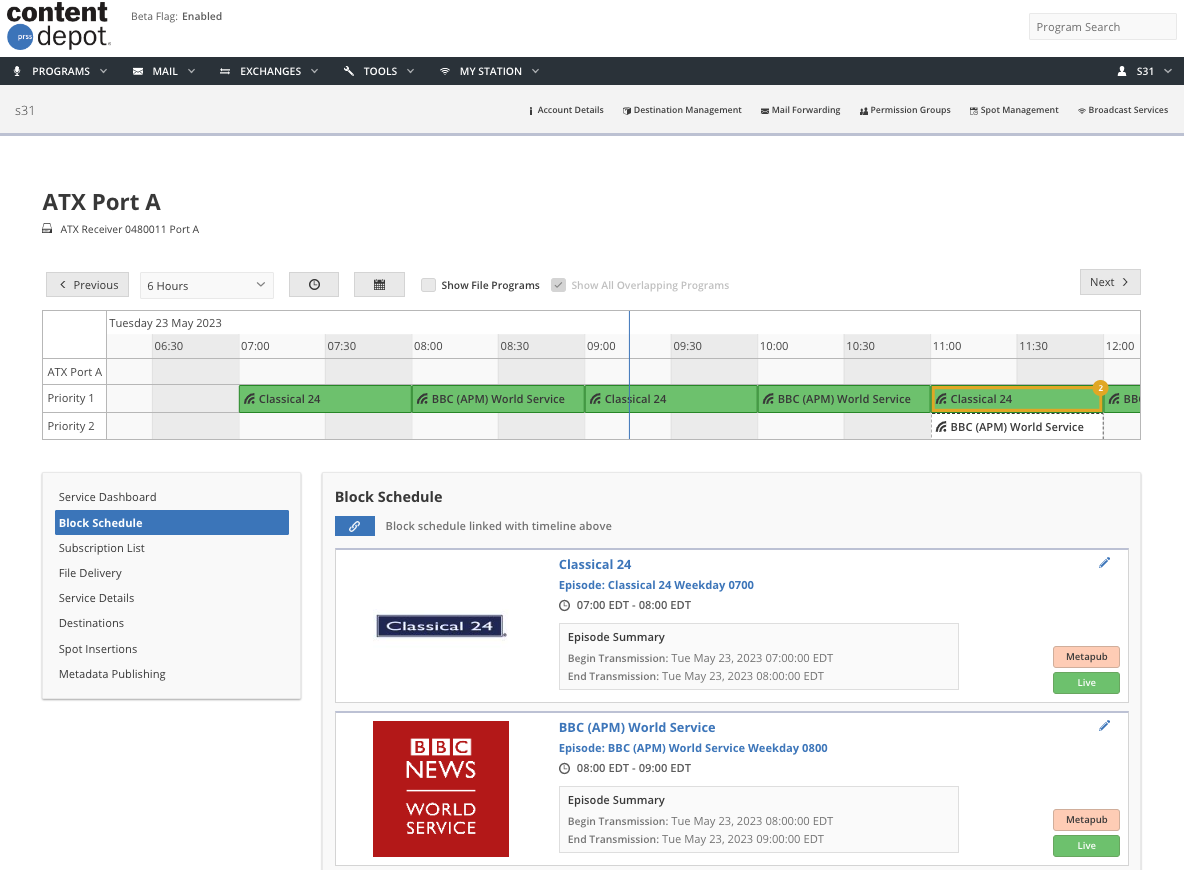1184x870 pixels.
Task: Click the Next navigation button
Action: (1109, 281)
